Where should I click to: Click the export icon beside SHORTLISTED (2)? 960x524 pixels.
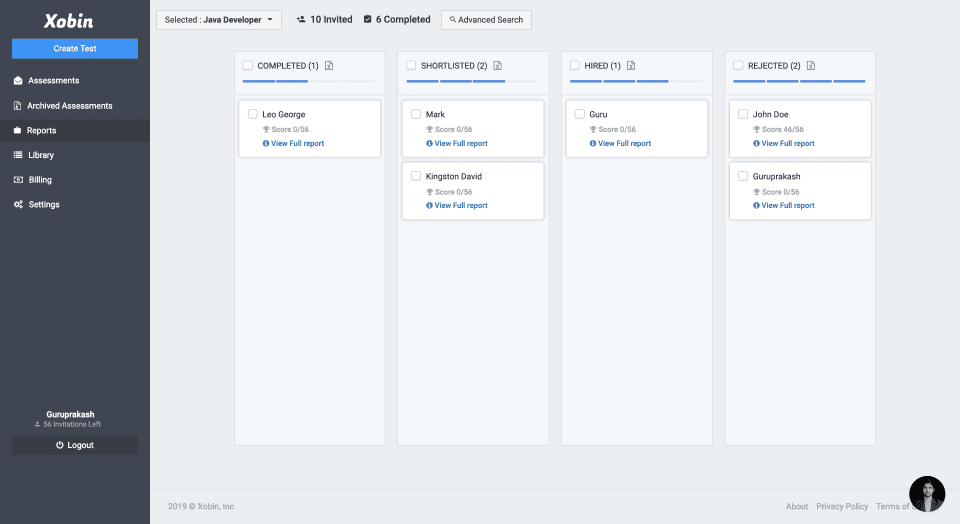tap(498, 66)
